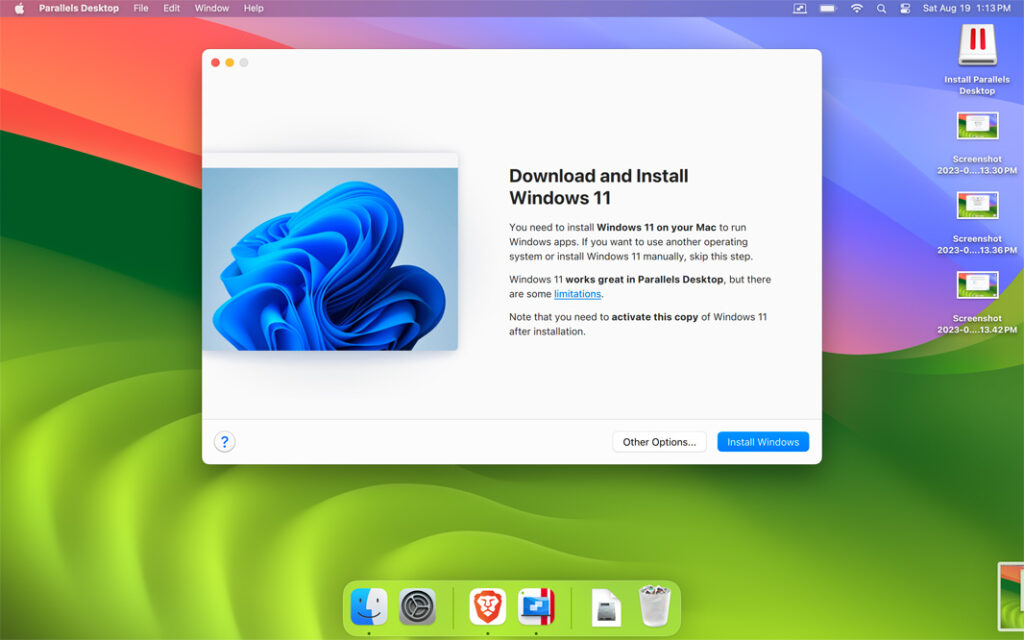
Task: Open Spotlight search from the menu bar
Action: (x=881, y=8)
